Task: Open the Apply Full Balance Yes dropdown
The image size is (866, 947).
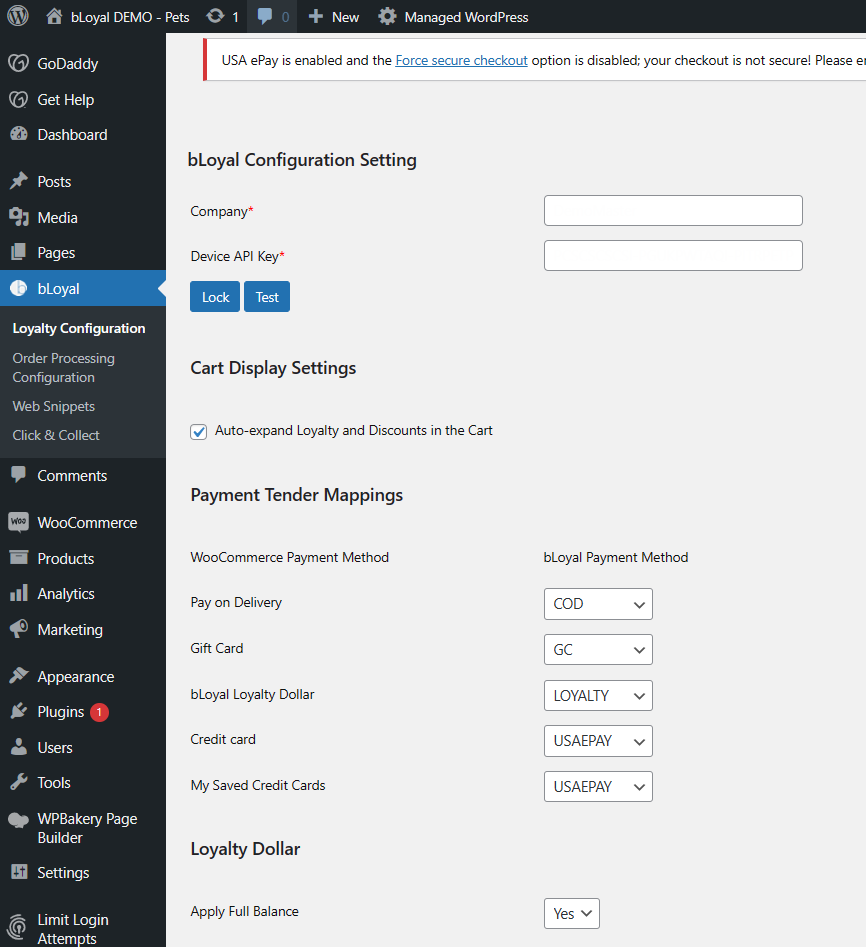Action: (571, 913)
